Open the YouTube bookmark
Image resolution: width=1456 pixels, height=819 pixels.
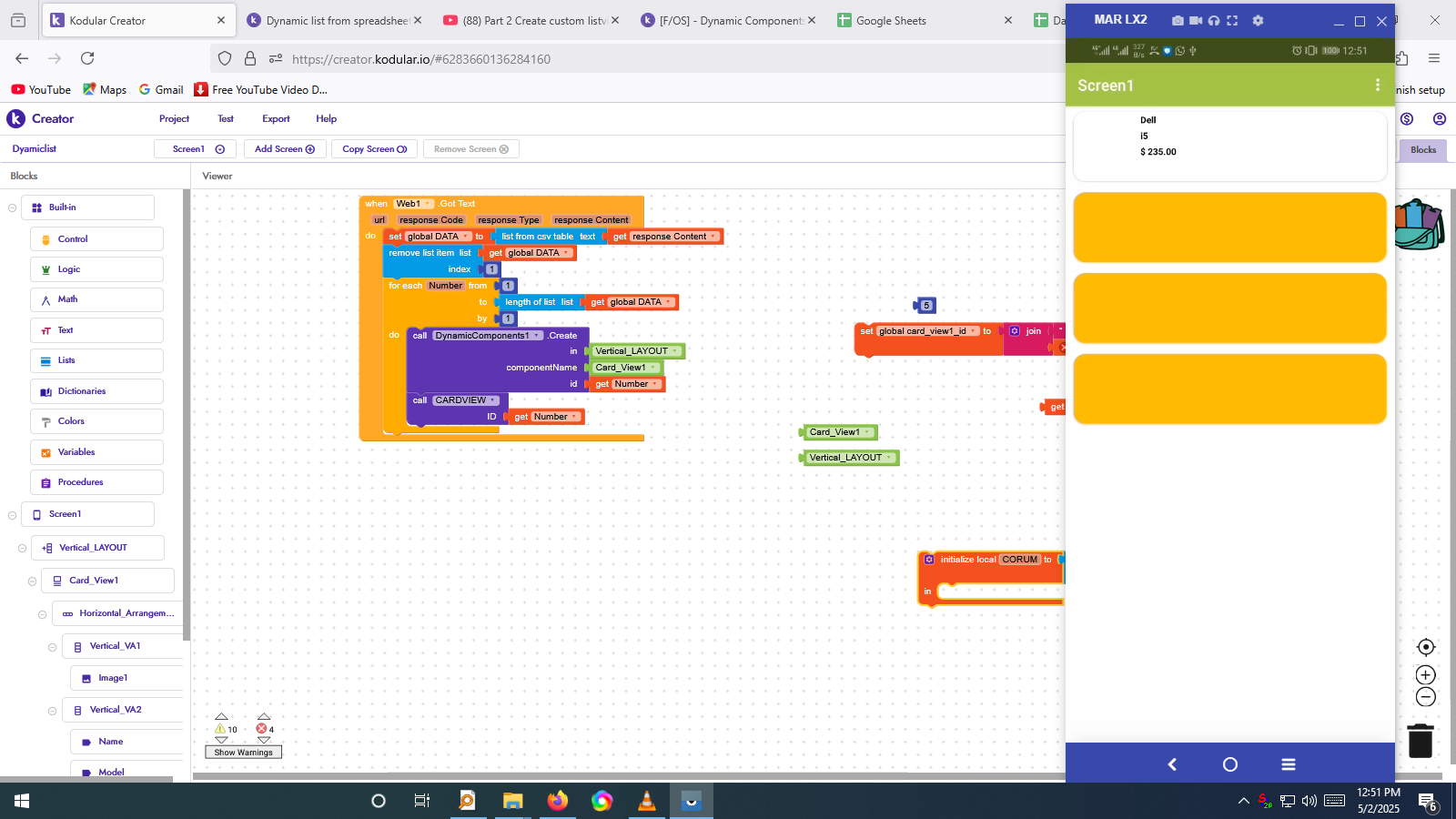(x=41, y=89)
